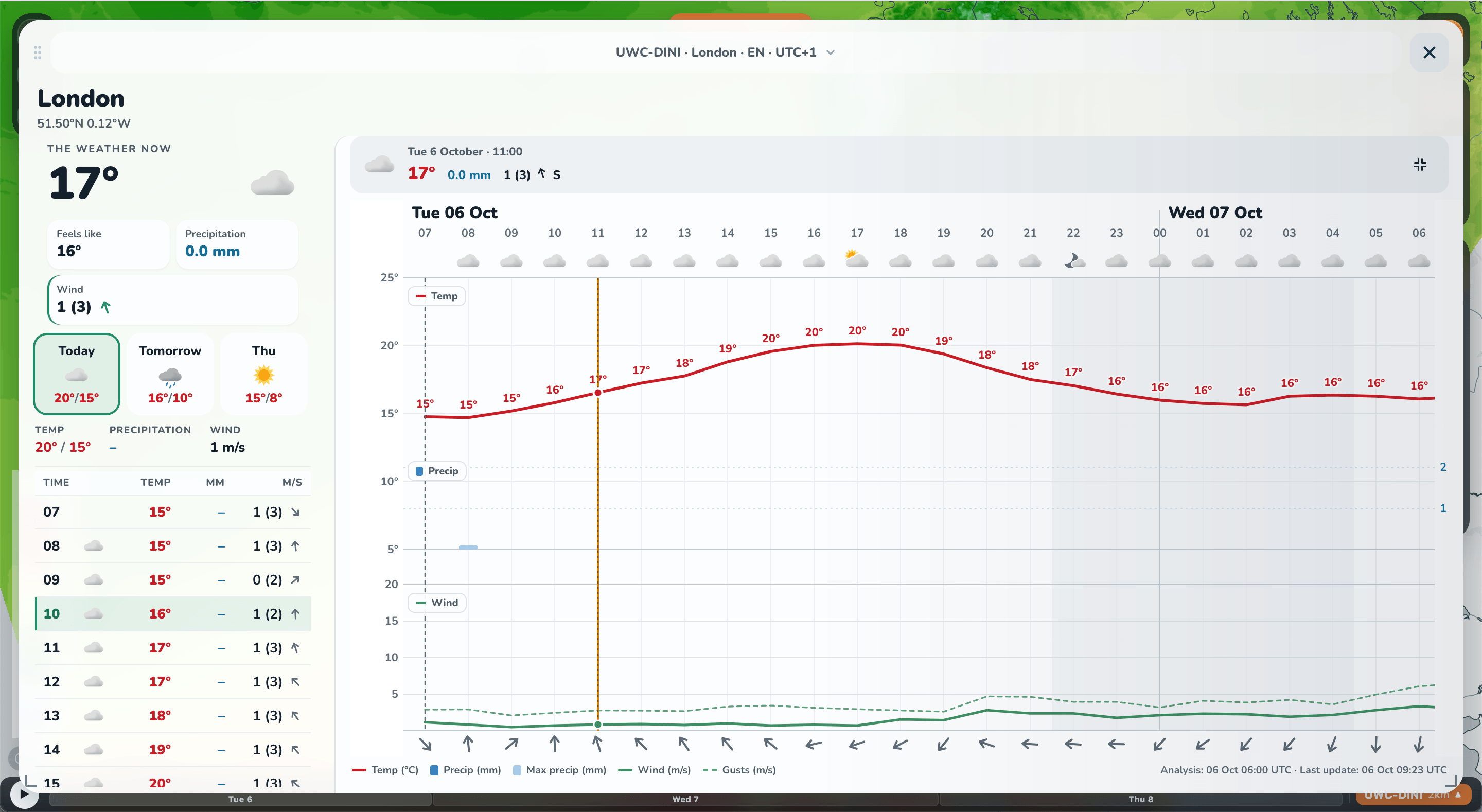Jump to Wed 7 on the timeline
The width and height of the screenshot is (1482, 812).
click(x=685, y=799)
